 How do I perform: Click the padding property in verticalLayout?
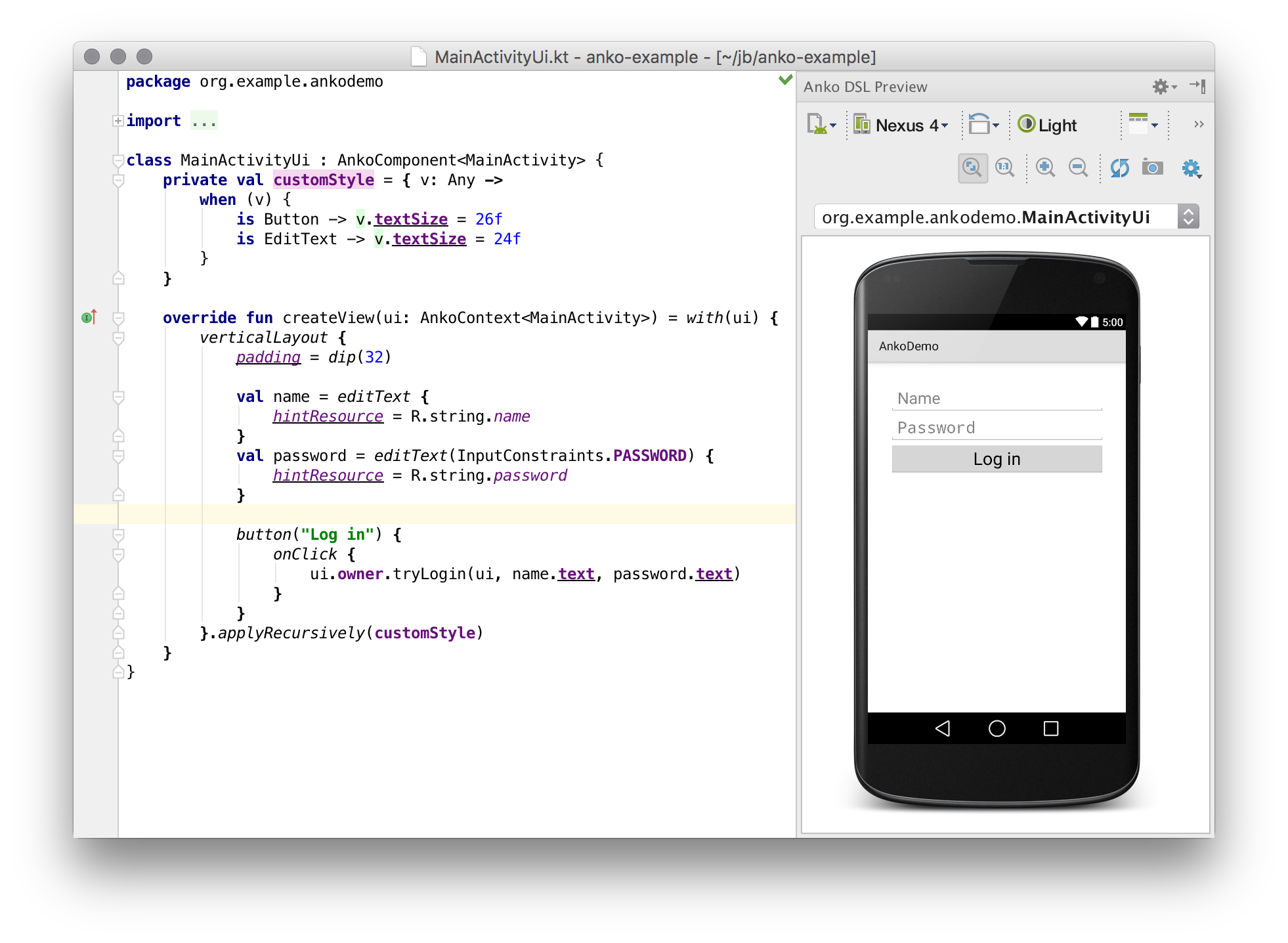(x=268, y=357)
